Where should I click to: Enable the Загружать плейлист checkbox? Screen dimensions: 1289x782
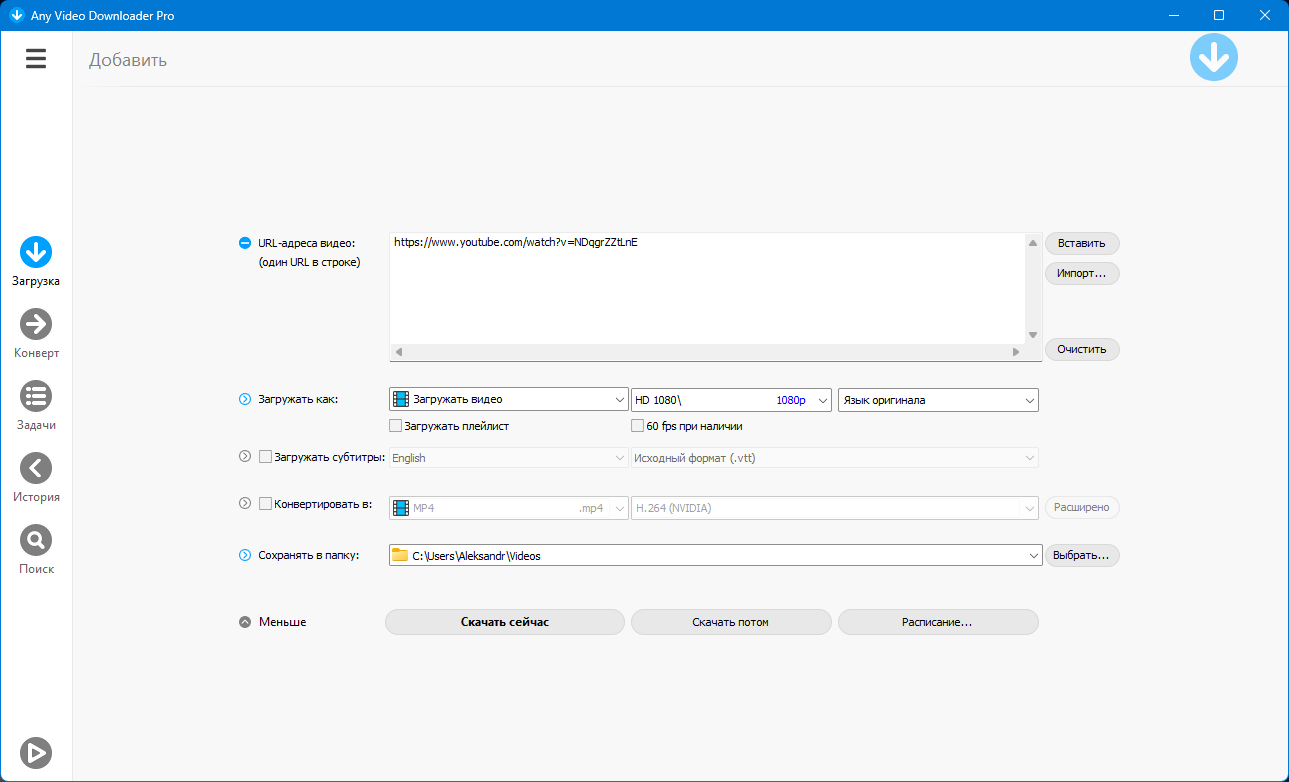396,426
